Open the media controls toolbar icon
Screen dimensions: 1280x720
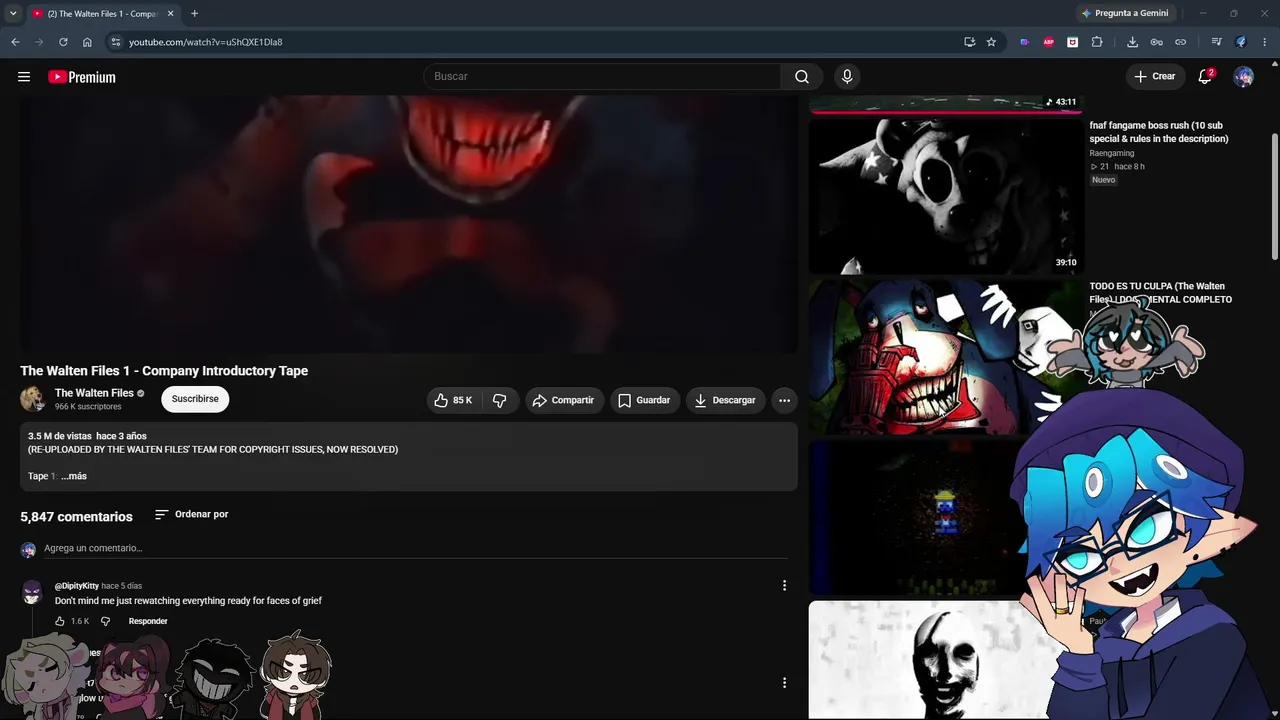(1216, 42)
